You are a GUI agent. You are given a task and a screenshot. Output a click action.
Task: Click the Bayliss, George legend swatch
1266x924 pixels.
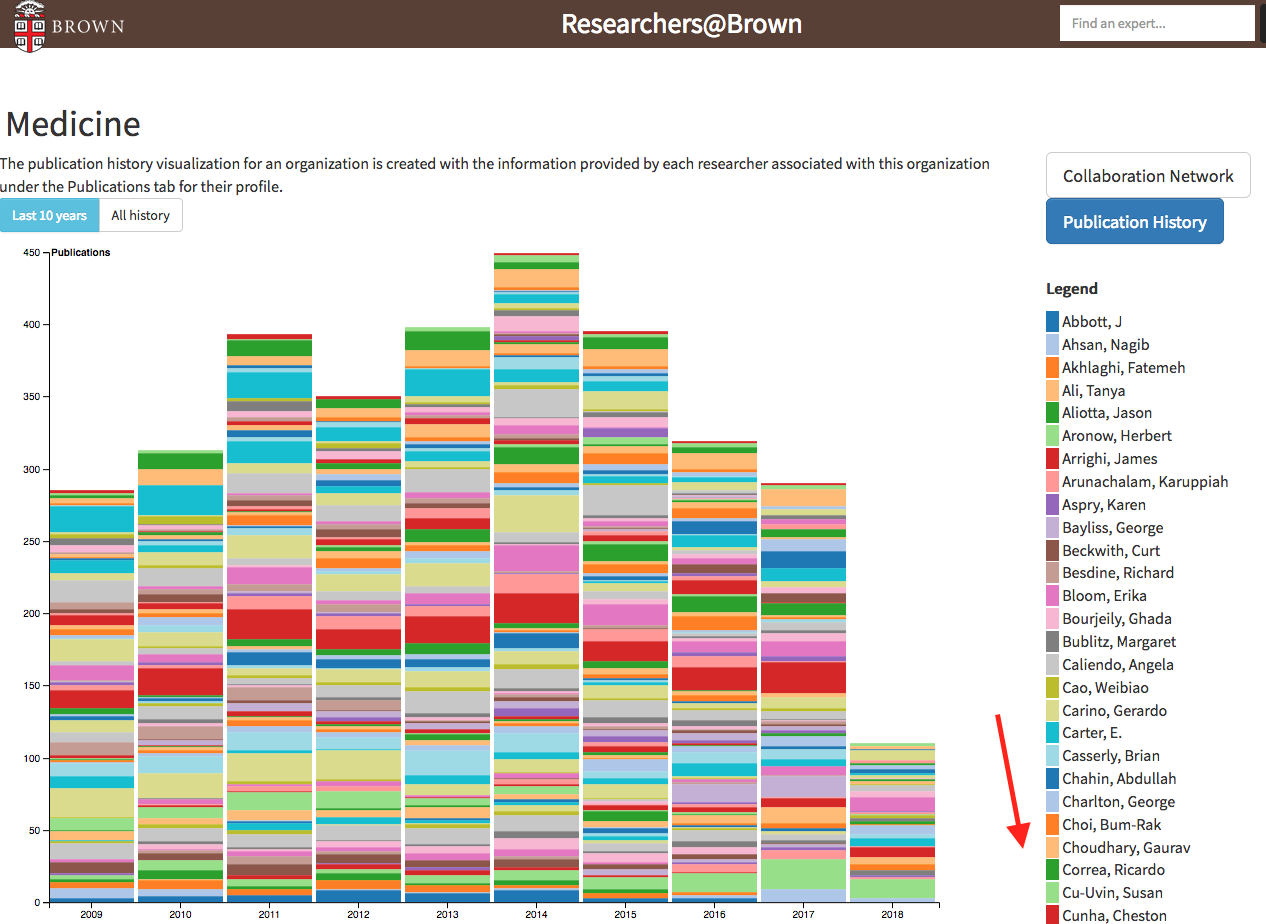pyautogui.click(x=1052, y=528)
